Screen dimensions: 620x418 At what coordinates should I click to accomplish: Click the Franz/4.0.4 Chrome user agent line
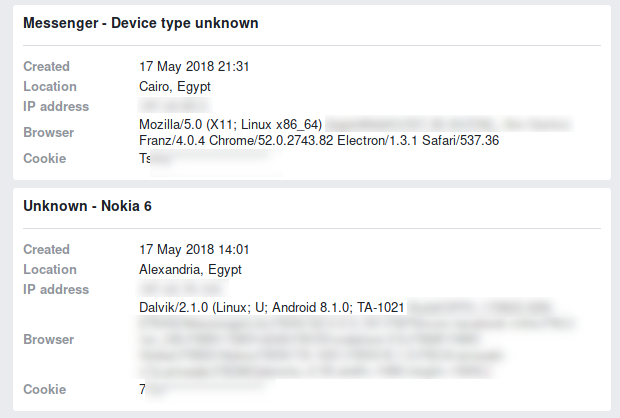pos(319,140)
